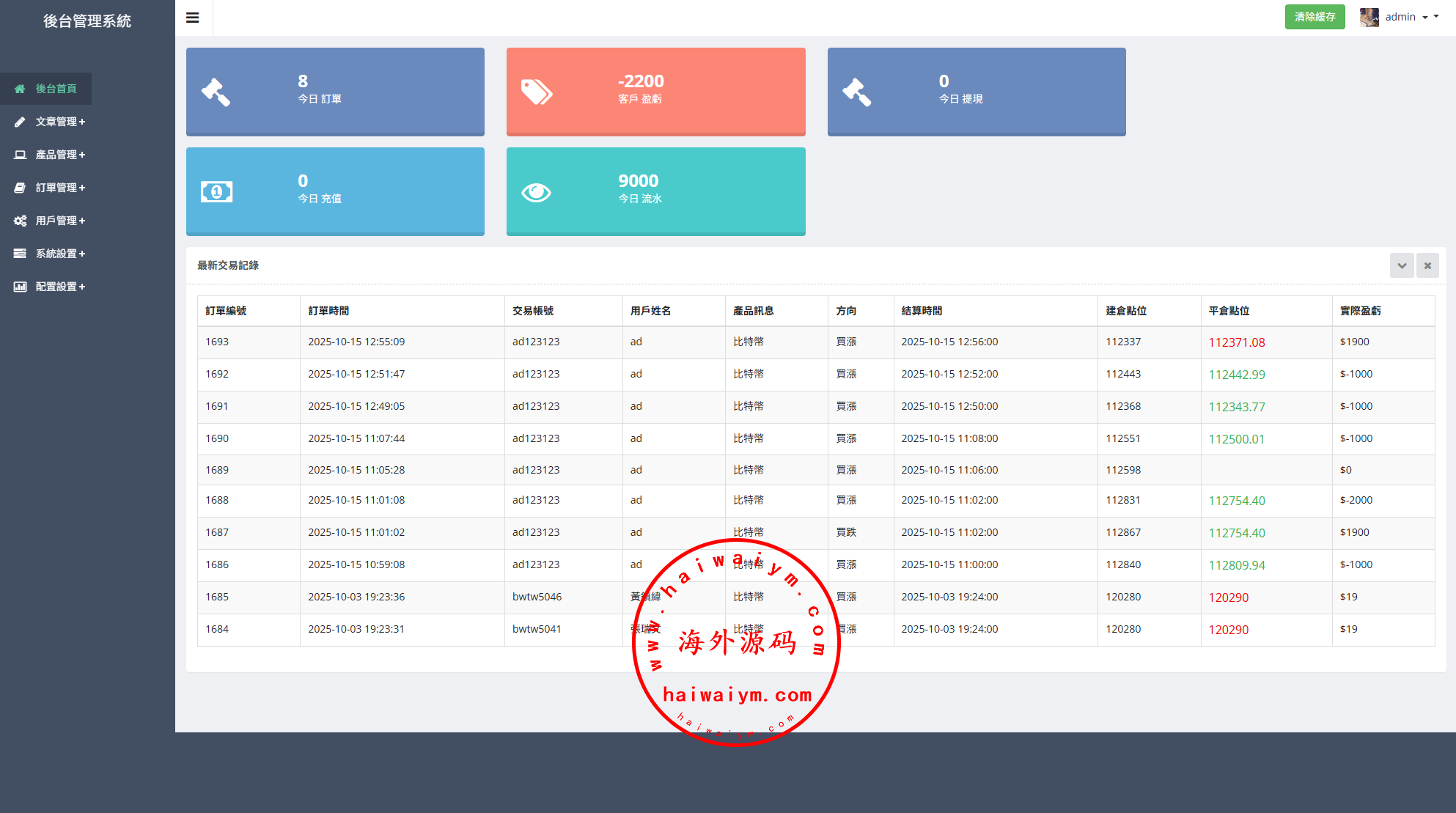Expand the 用戶管理 sidebar menu
Image resolution: width=1456 pixels, height=813 pixels.
coord(60,221)
